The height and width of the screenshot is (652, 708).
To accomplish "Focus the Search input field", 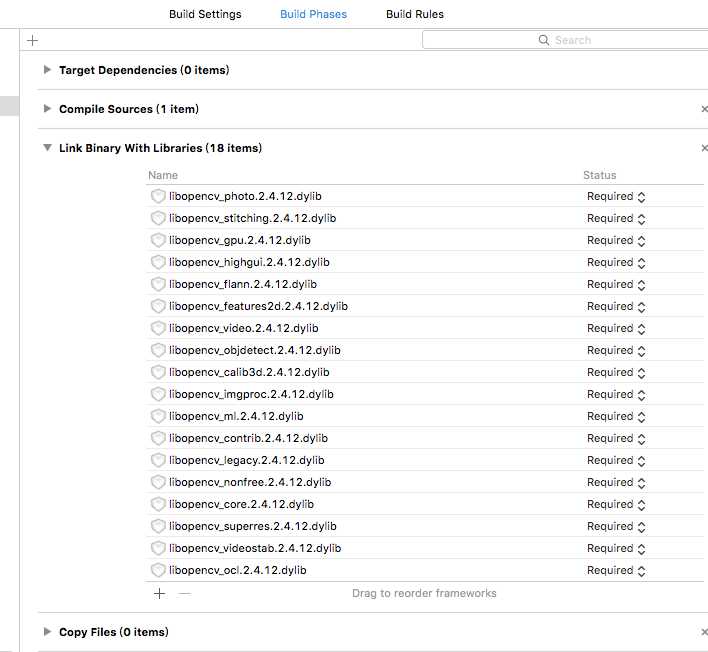I will coord(565,40).
